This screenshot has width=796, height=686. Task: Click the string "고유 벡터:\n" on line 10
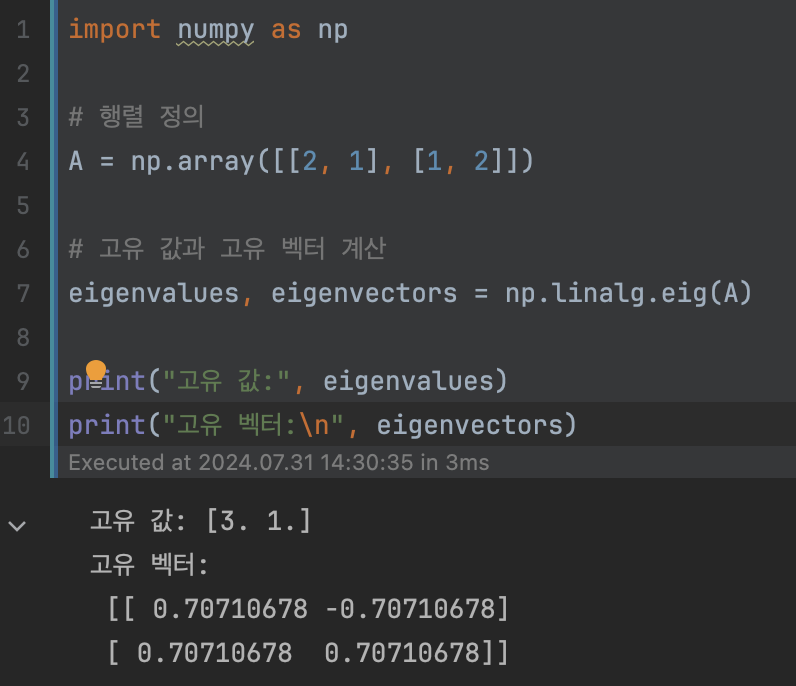(x=253, y=425)
